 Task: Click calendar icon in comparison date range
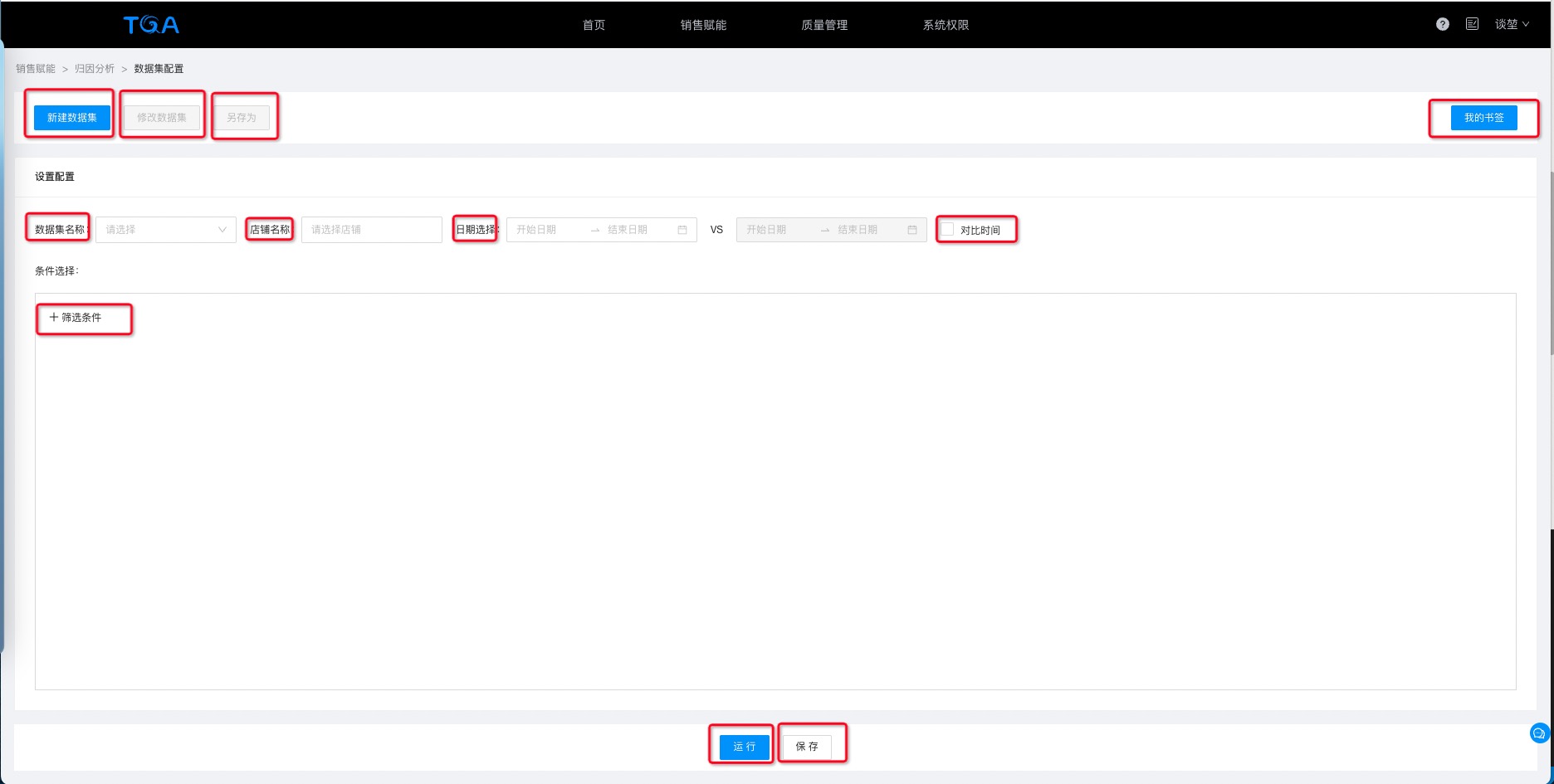tap(912, 230)
